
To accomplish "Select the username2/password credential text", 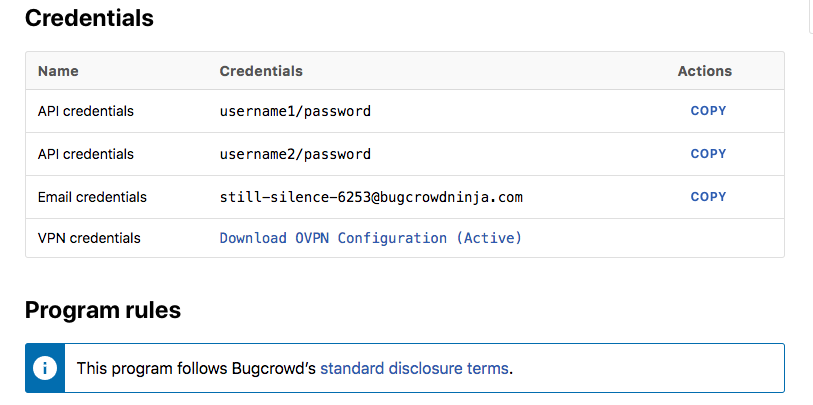I will click(295, 154).
